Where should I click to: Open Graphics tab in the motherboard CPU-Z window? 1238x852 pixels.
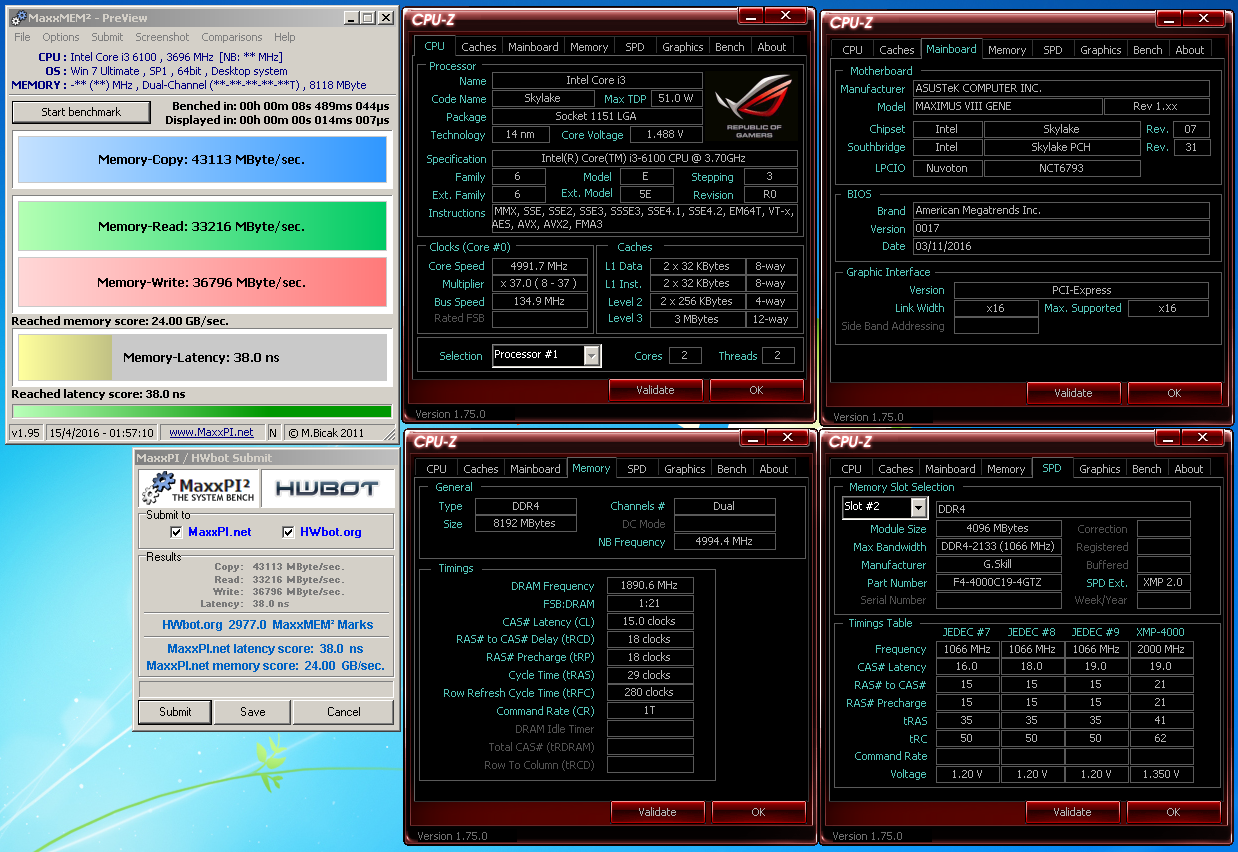click(1101, 50)
